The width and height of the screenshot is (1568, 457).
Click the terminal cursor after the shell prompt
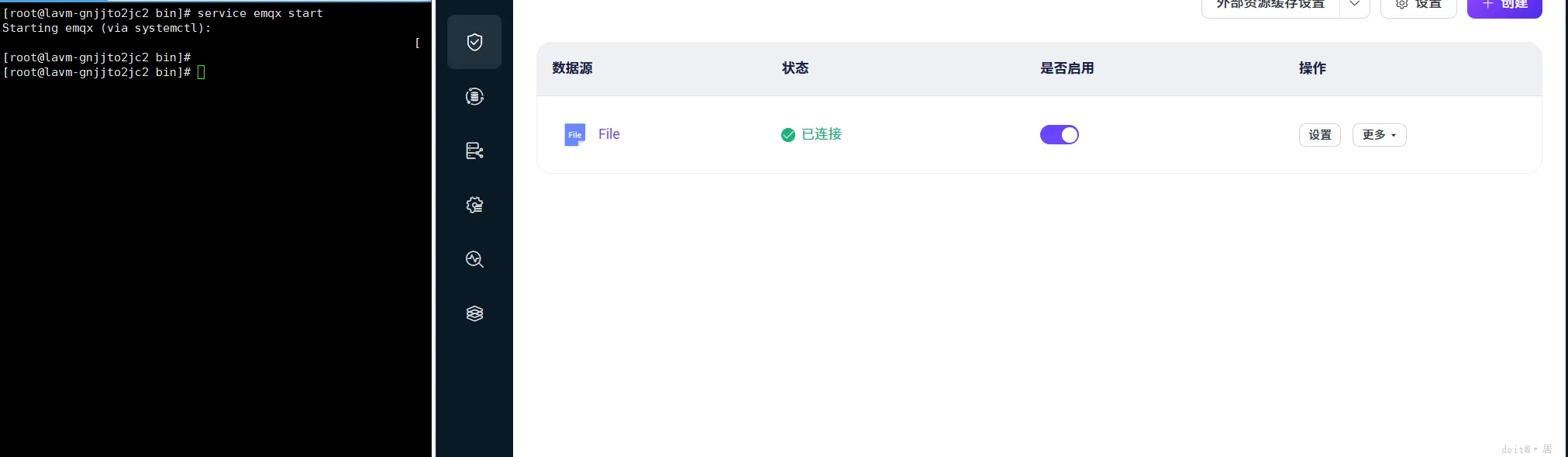click(202, 72)
